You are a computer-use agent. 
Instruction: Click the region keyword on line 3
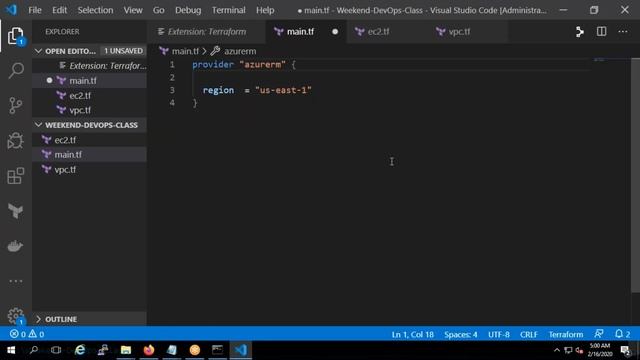coord(218,90)
